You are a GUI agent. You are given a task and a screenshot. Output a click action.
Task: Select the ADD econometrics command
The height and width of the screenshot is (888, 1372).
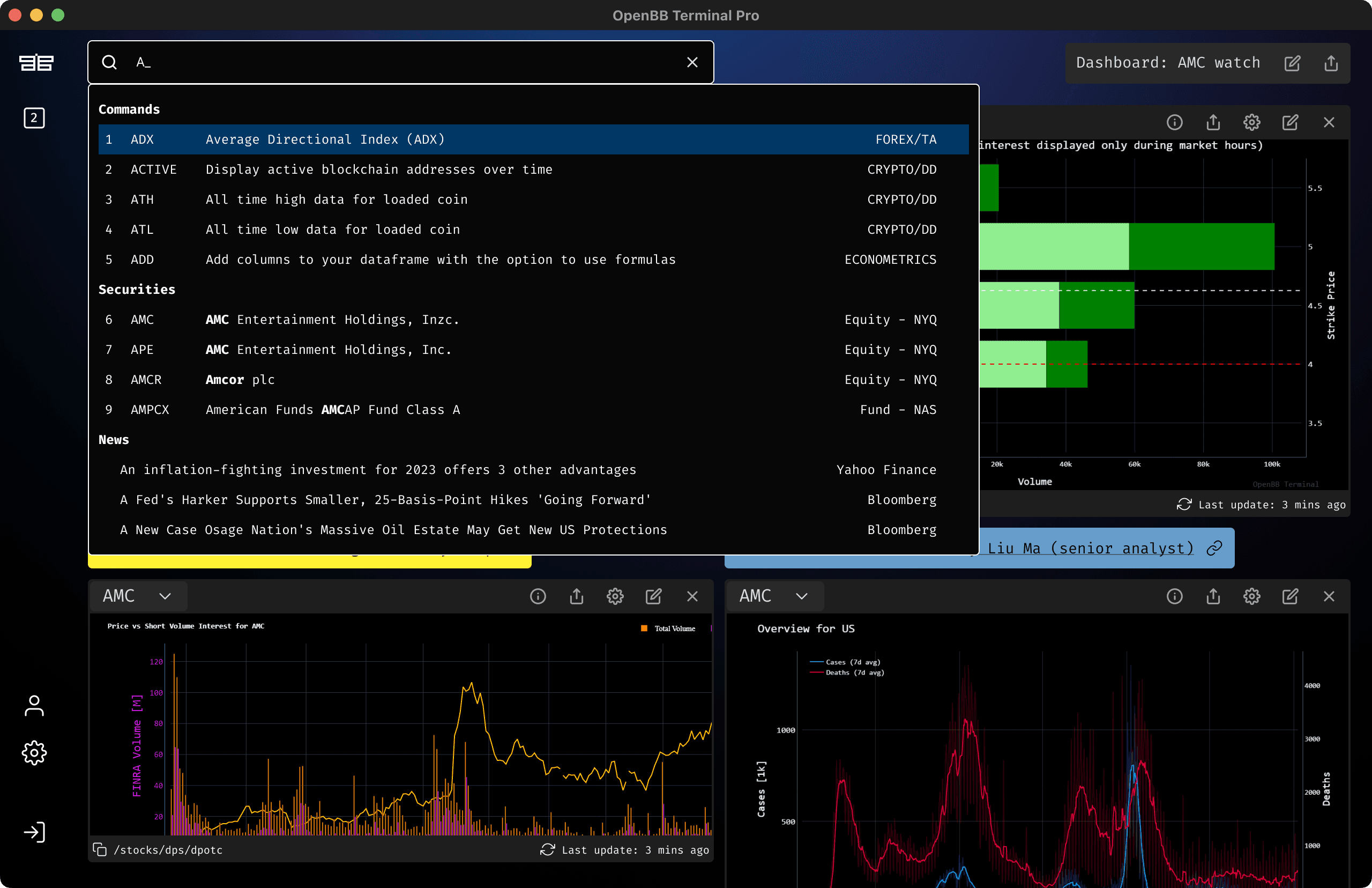coord(533,260)
